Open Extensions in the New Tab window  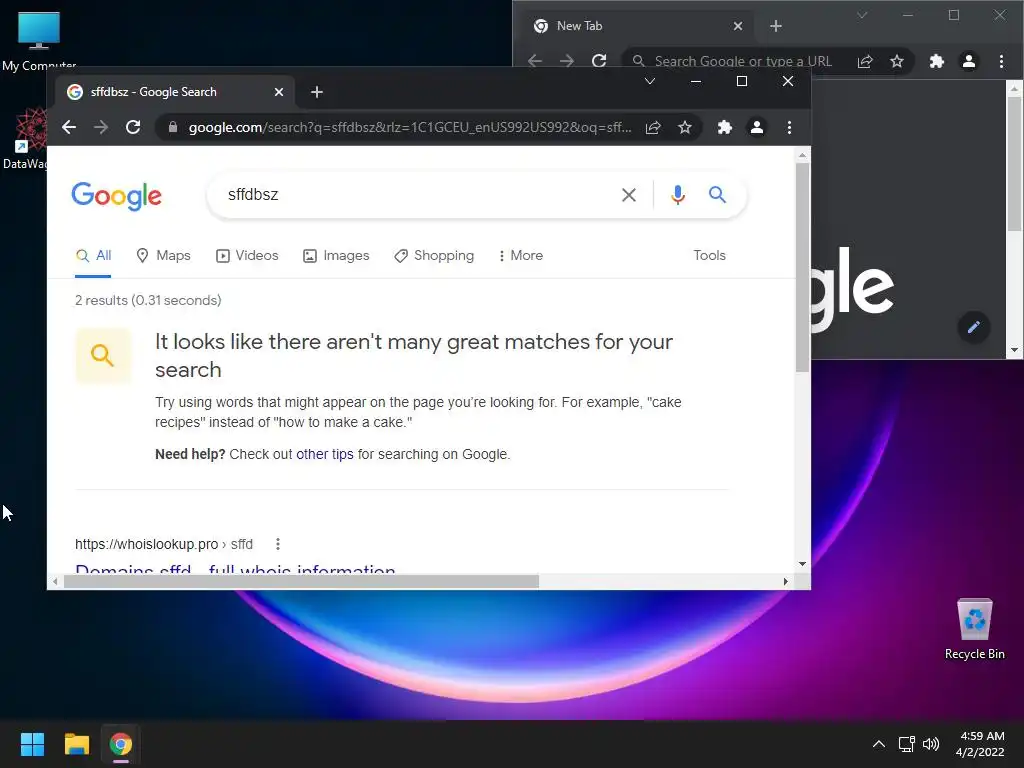tap(936, 61)
